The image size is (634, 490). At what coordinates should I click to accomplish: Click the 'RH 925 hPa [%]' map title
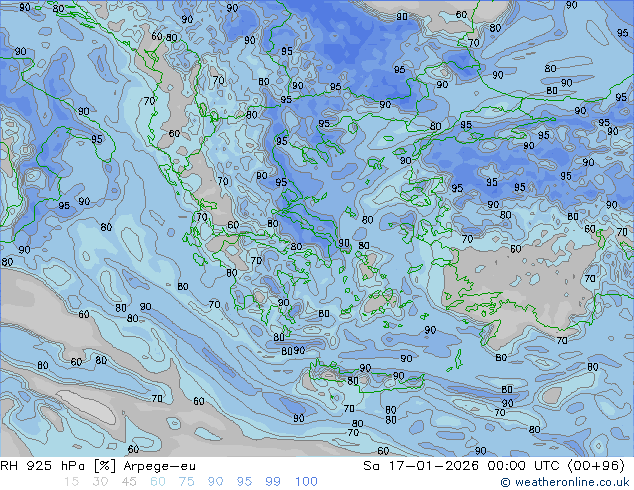point(59,466)
